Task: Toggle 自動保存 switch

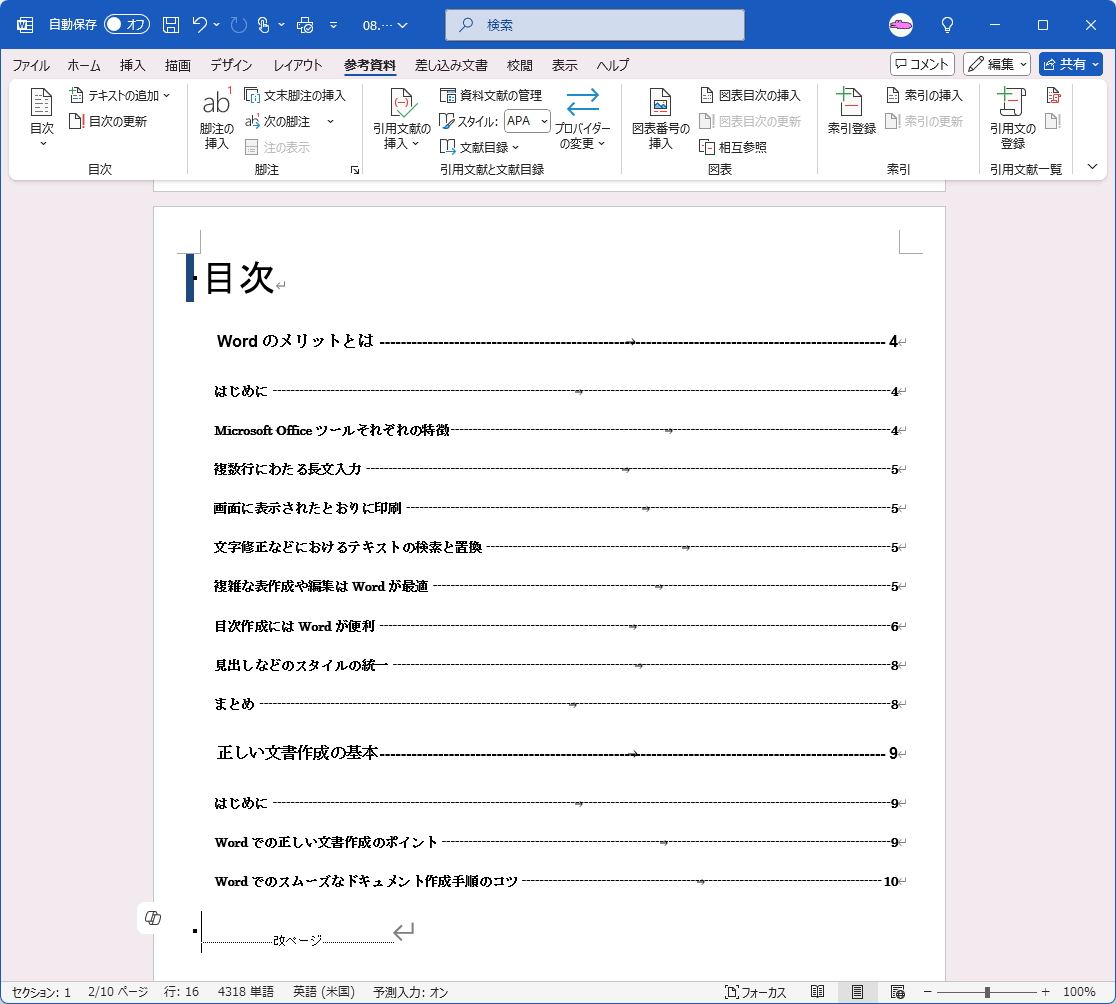Action: click(127, 25)
